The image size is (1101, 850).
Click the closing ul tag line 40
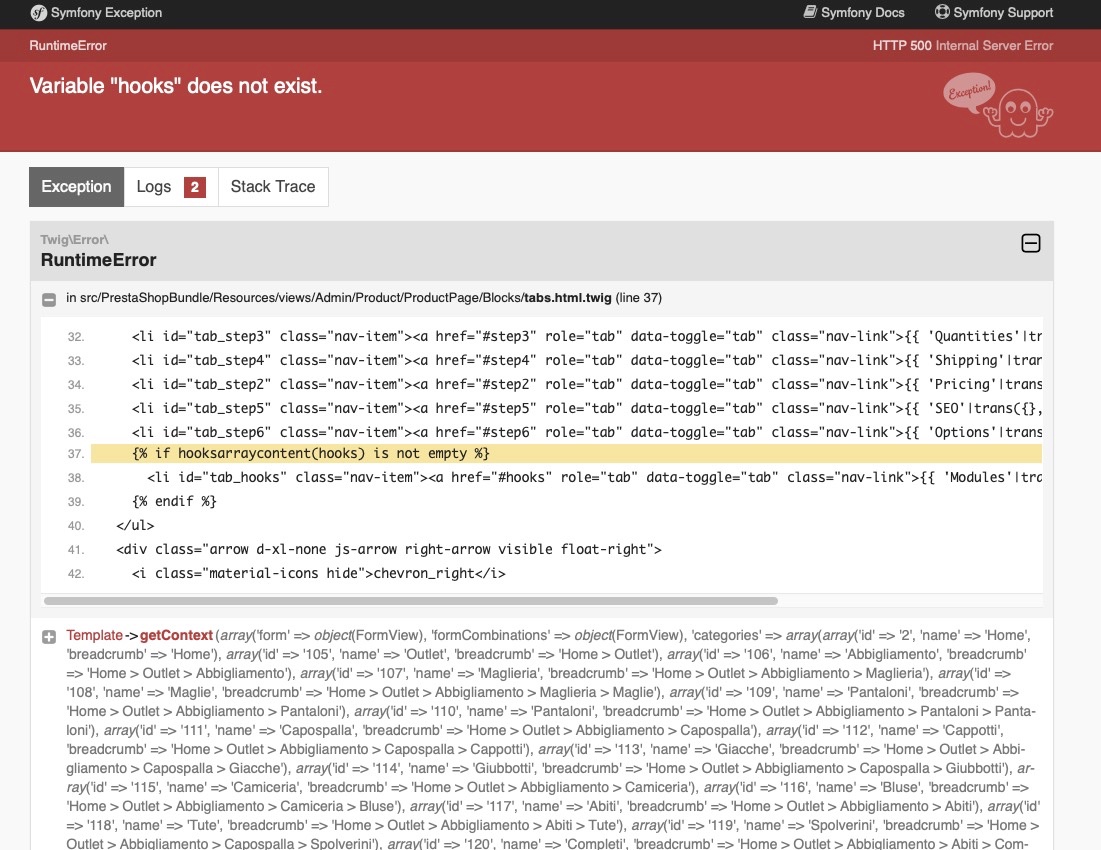135,526
